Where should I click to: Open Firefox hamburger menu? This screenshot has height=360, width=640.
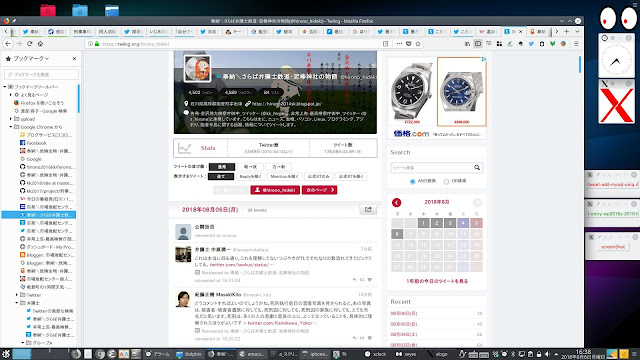pos(576,44)
